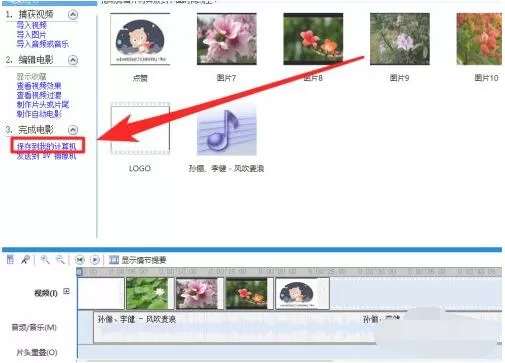Screen dimensions: 505x363
Task: Select the 图片9 purple flower thumbnail
Action: point(400,39)
